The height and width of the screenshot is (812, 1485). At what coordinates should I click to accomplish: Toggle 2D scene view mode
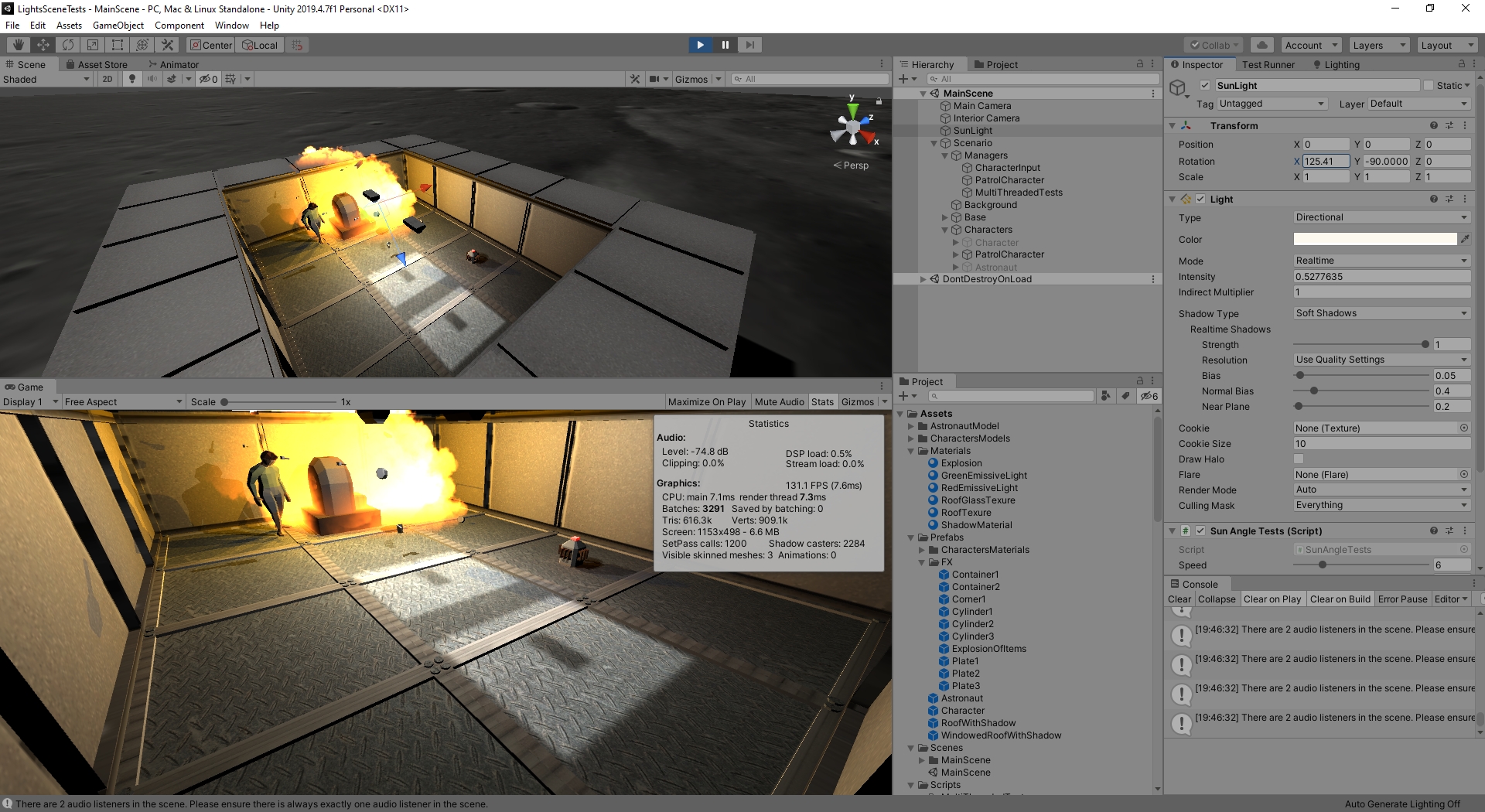(108, 79)
